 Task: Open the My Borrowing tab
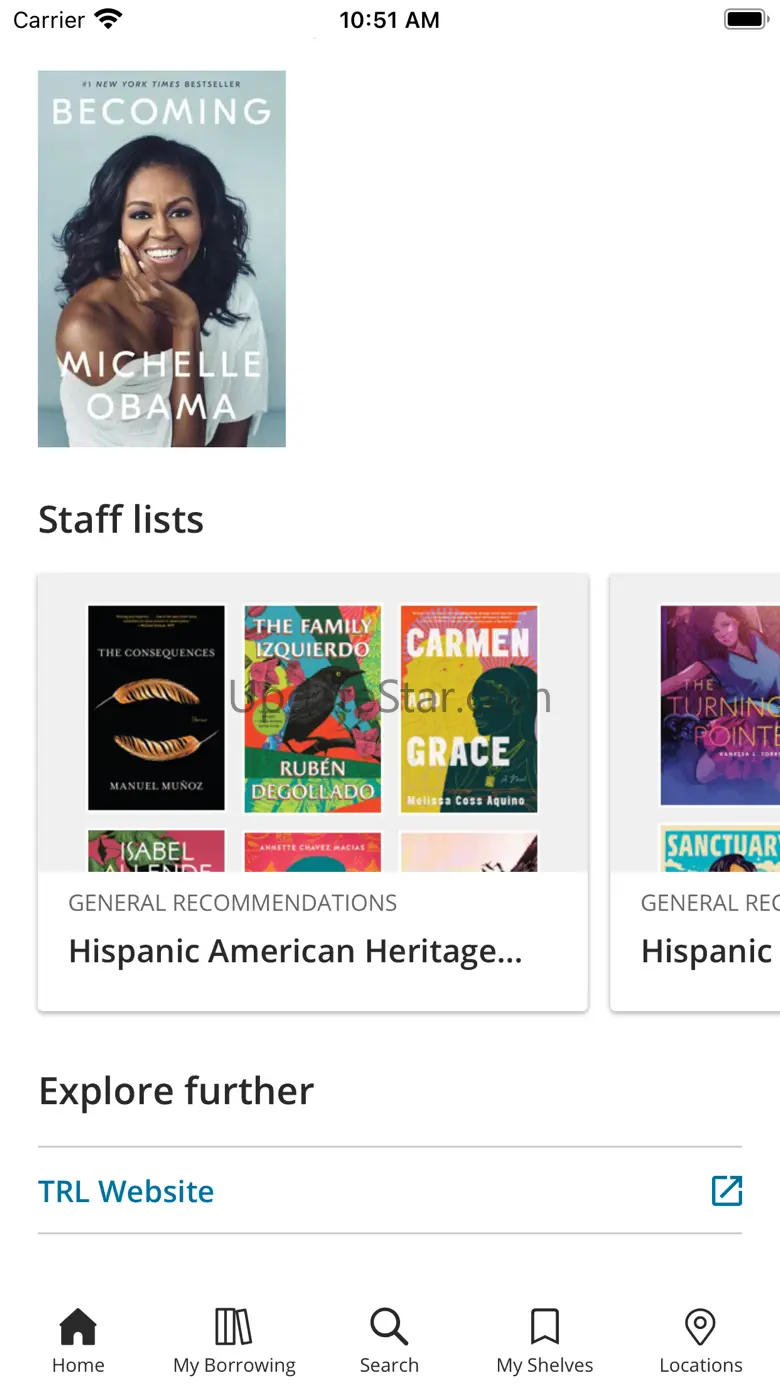point(234,1341)
